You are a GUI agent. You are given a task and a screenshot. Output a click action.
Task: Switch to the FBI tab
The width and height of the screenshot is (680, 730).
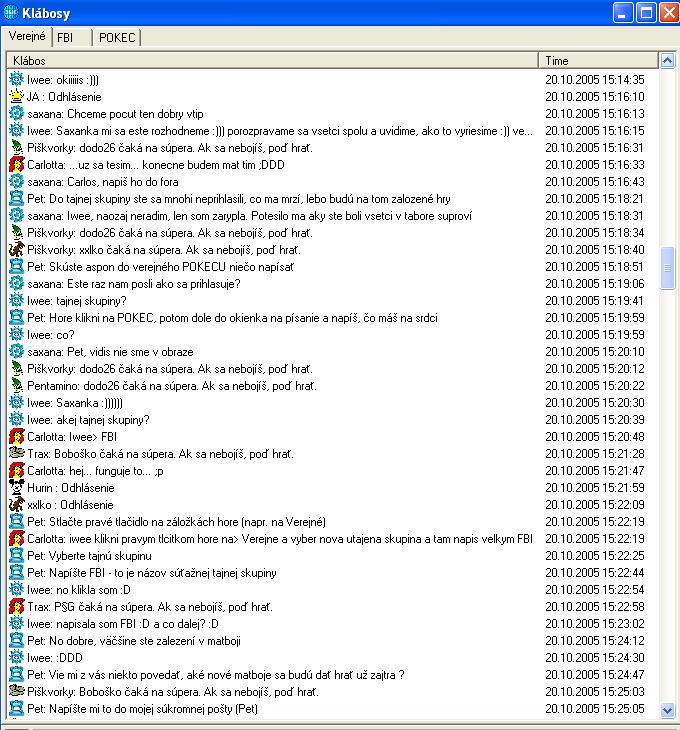(x=65, y=37)
